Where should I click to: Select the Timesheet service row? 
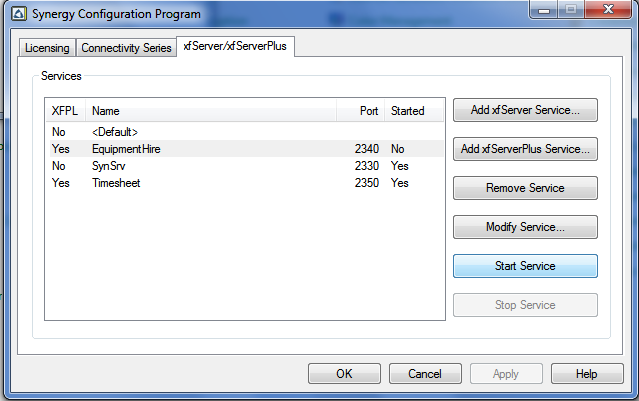point(245,183)
